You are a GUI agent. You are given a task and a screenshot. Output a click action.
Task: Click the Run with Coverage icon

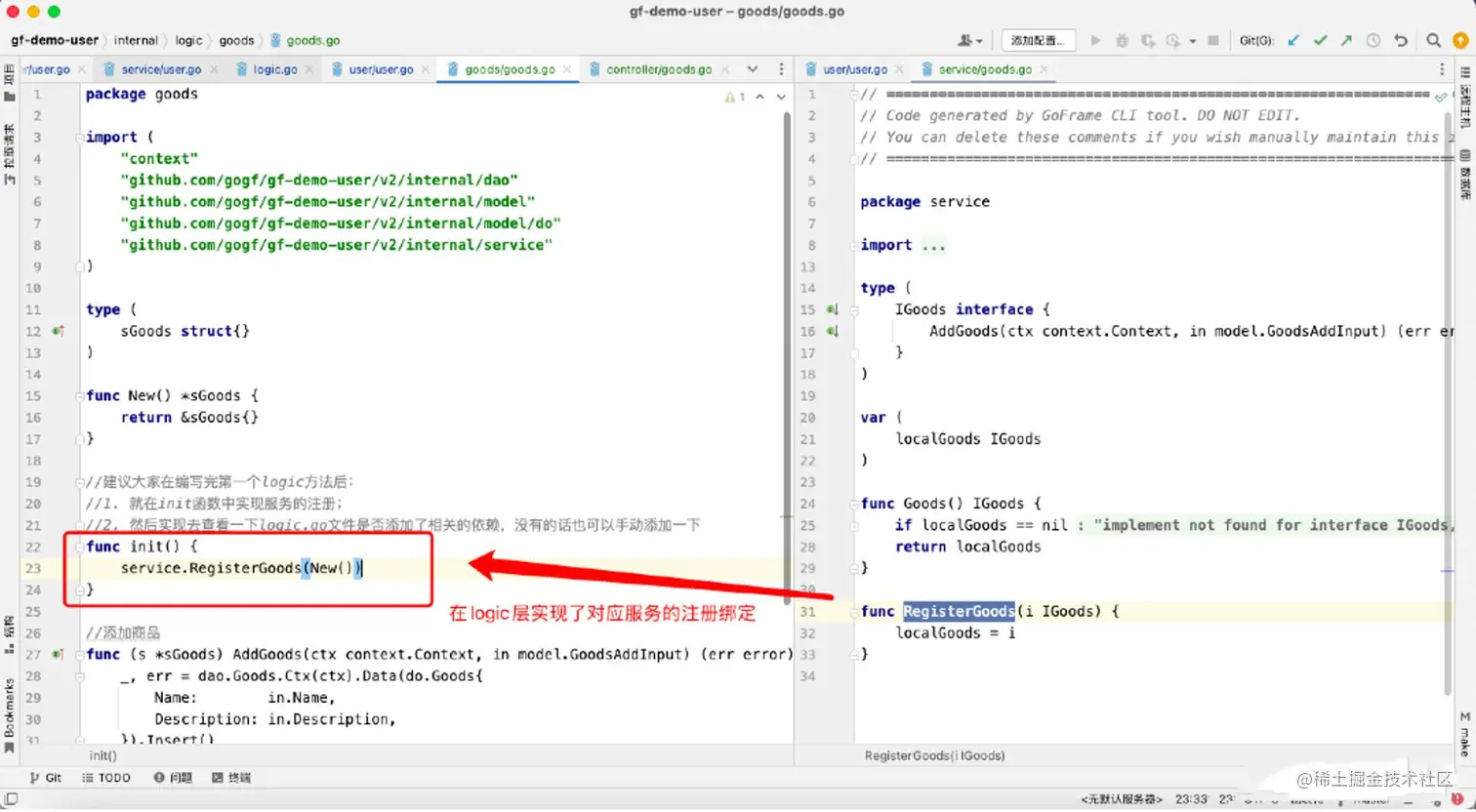[1148, 40]
